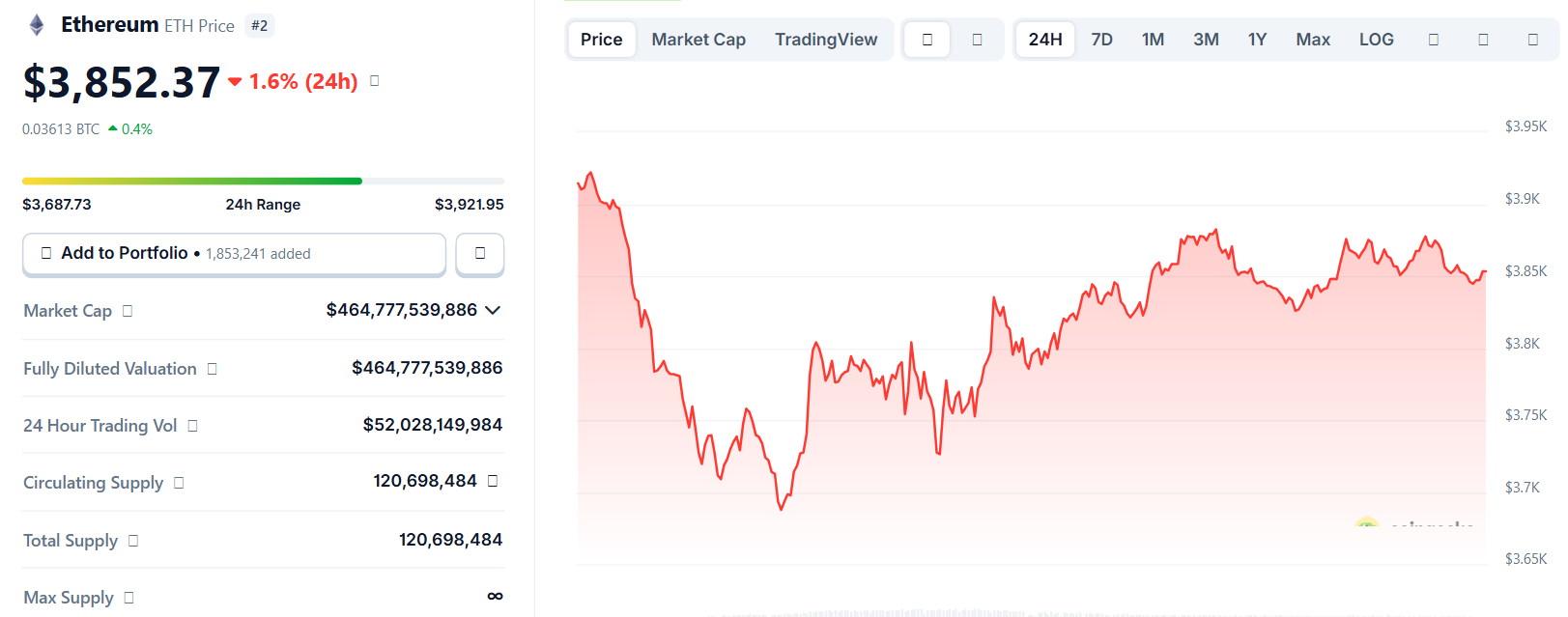Click the icon right of 120,698,484 circulating value
The width and height of the screenshot is (1568, 617).
pos(493,481)
